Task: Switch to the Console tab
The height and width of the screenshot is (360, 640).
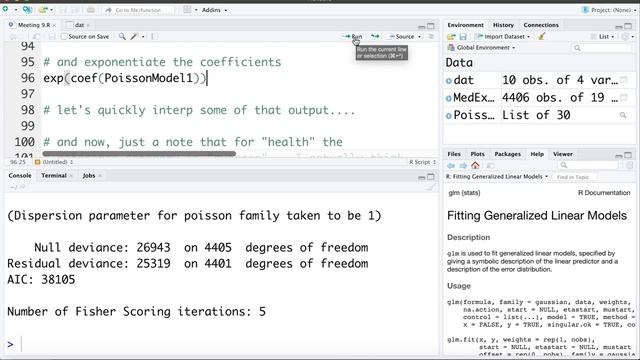Action: [x=20, y=176]
